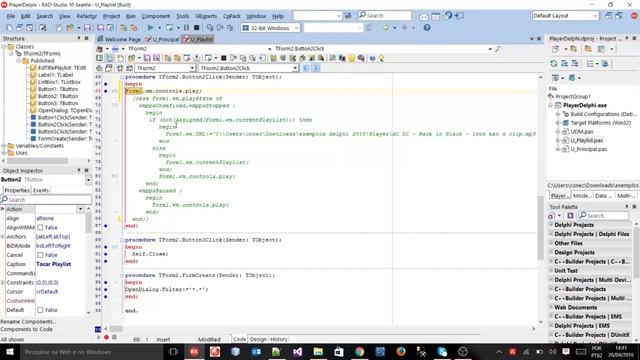Open the Tools menu
The height and width of the screenshot is (360, 640).
pos(182,16)
